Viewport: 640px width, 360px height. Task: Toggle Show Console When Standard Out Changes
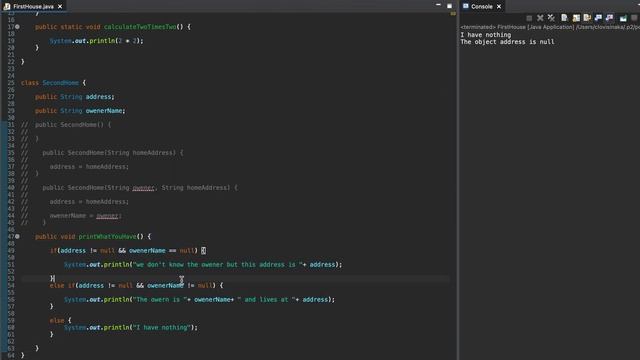pyautogui.click(x=598, y=18)
